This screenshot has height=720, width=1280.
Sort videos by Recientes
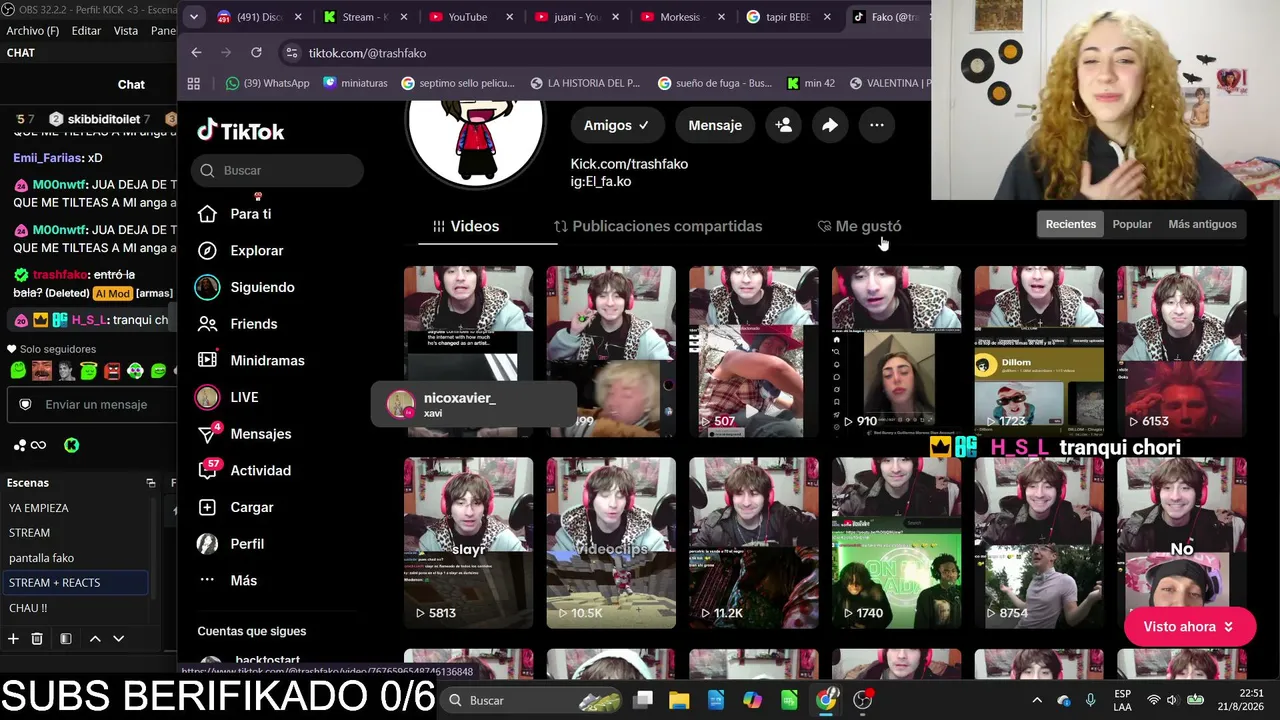1071,224
